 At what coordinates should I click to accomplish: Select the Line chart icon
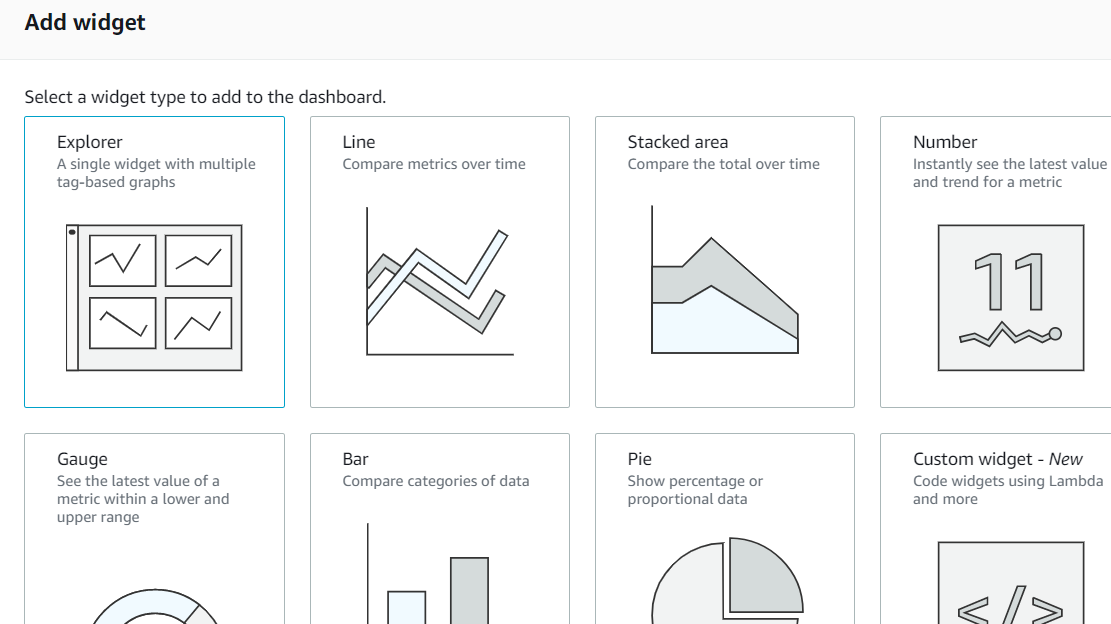tap(439, 282)
